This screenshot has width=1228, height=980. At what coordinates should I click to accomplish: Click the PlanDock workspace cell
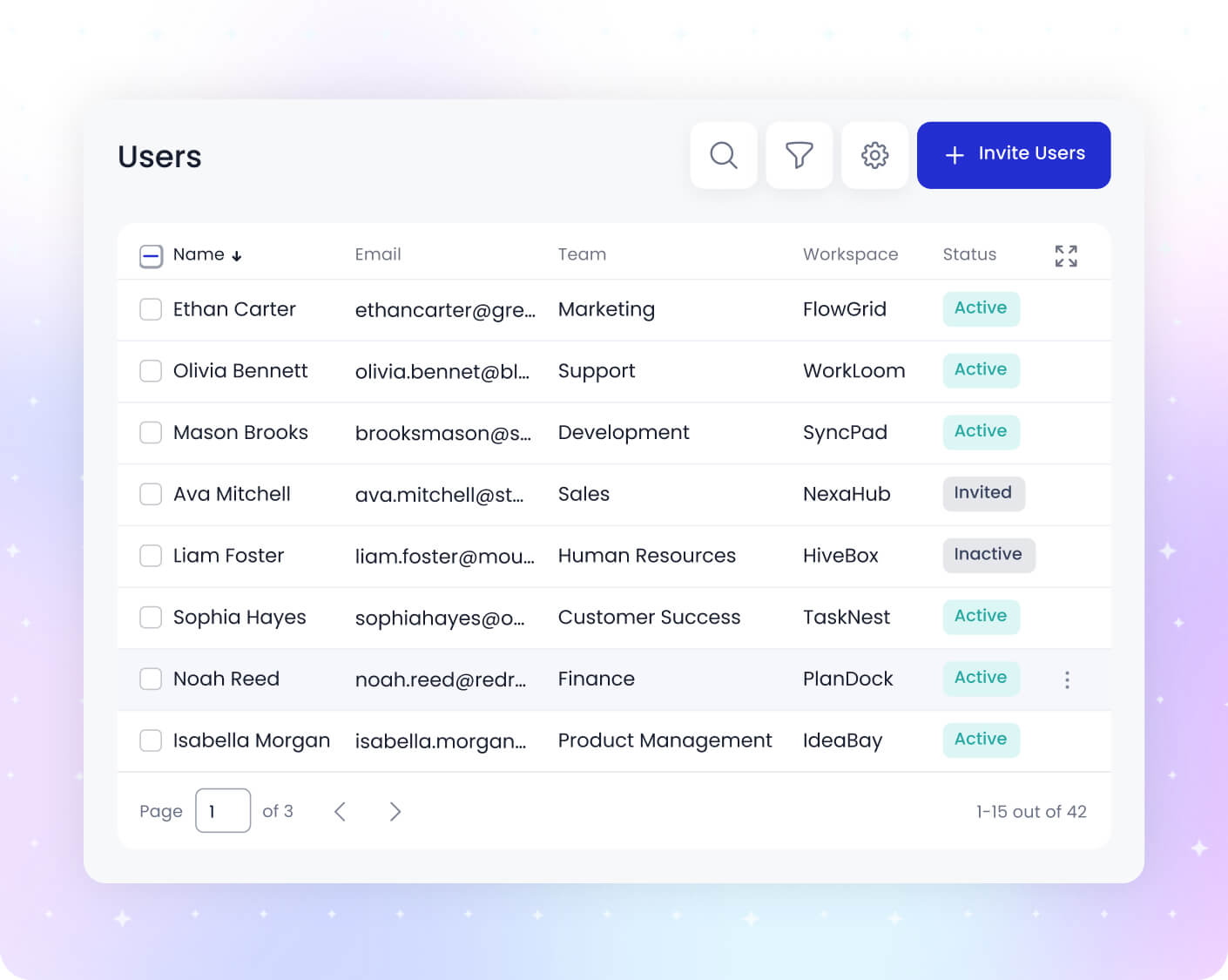tap(848, 679)
